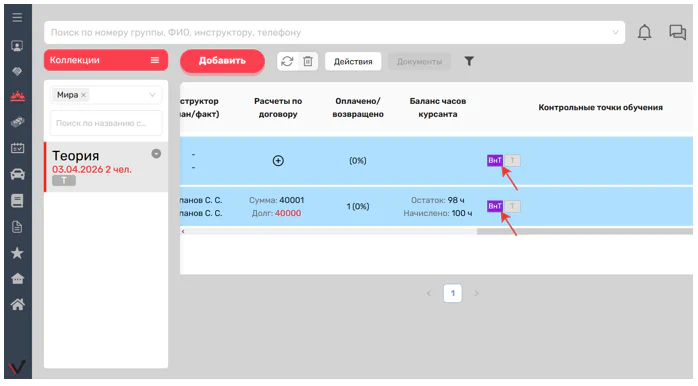Click the scrollbar left arrow
This screenshot has width=698, height=386.
[183, 232]
